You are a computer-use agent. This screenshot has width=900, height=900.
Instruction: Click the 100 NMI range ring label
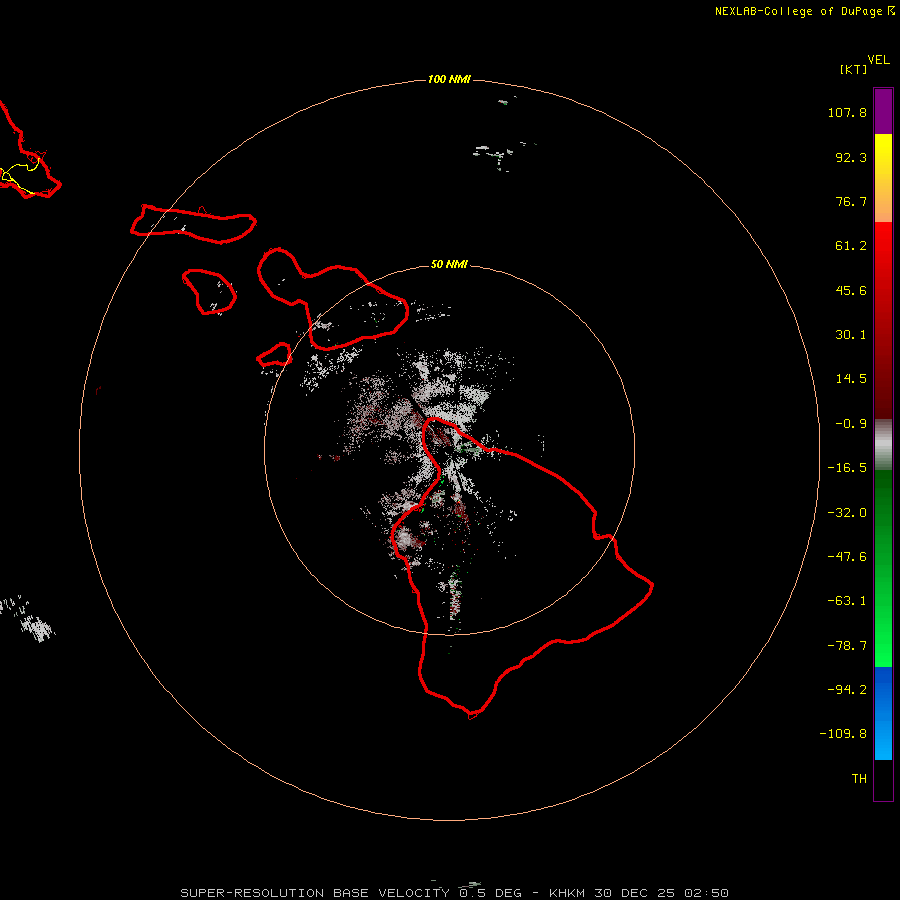(x=449, y=79)
